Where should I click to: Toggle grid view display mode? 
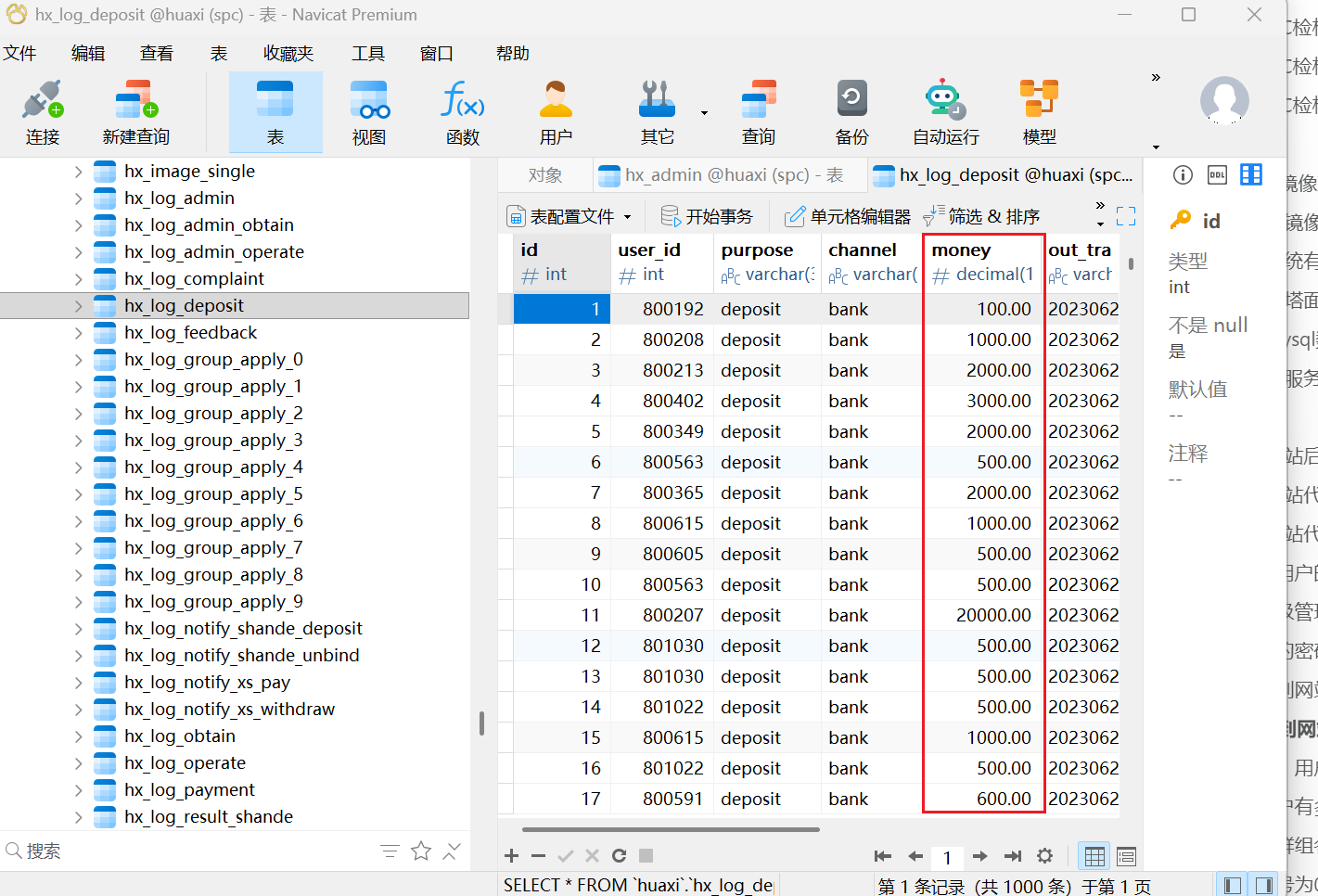[x=1094, y=856]
